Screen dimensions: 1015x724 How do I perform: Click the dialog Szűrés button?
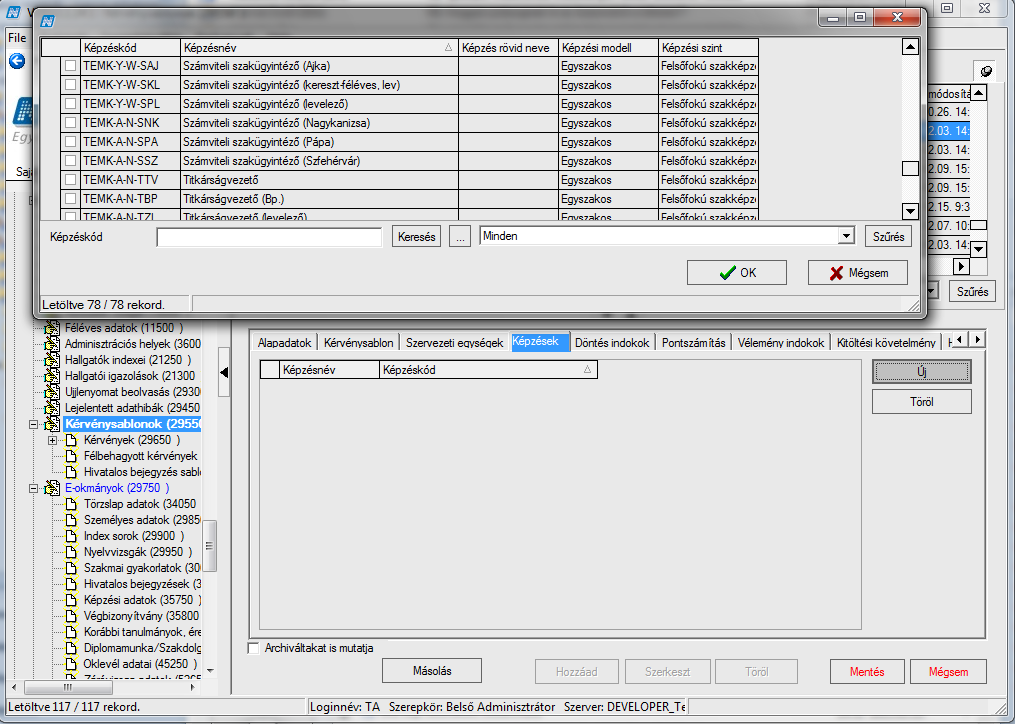[x=888, y=237]
